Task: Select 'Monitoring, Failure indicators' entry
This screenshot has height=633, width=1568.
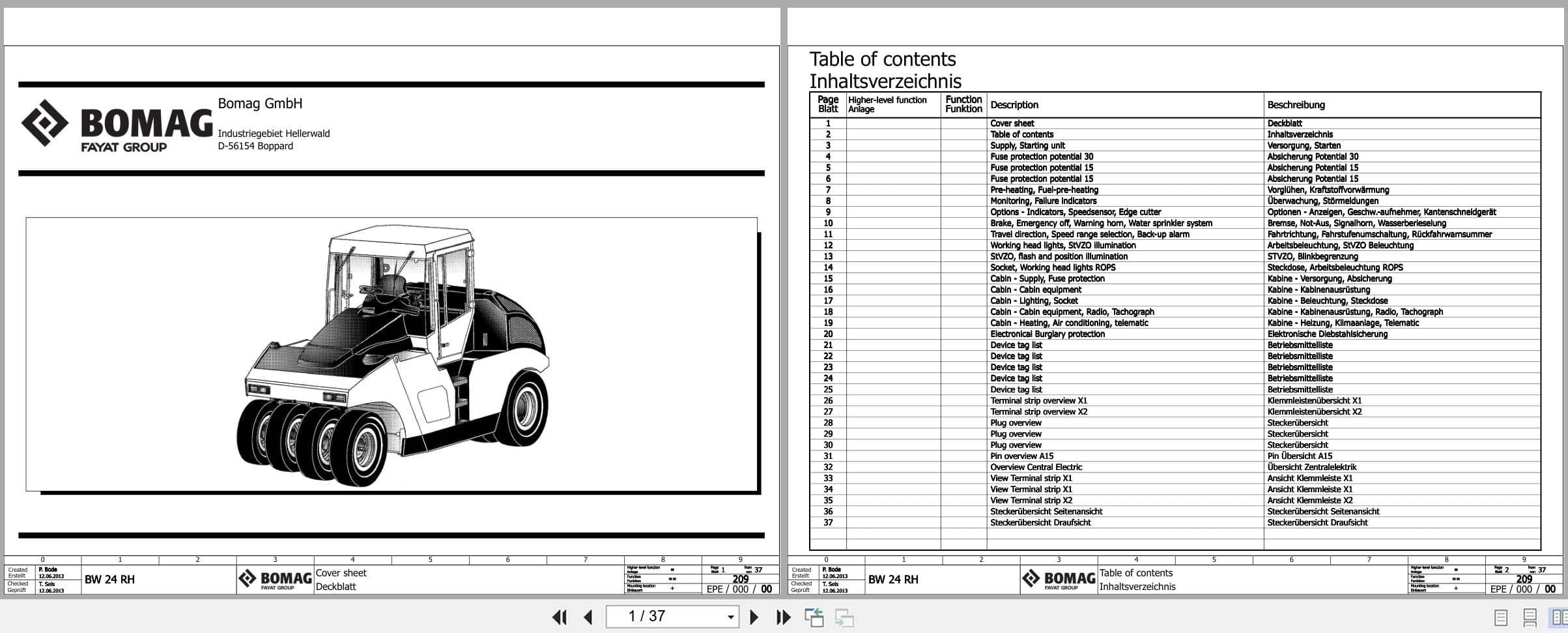Action: 1043,201
